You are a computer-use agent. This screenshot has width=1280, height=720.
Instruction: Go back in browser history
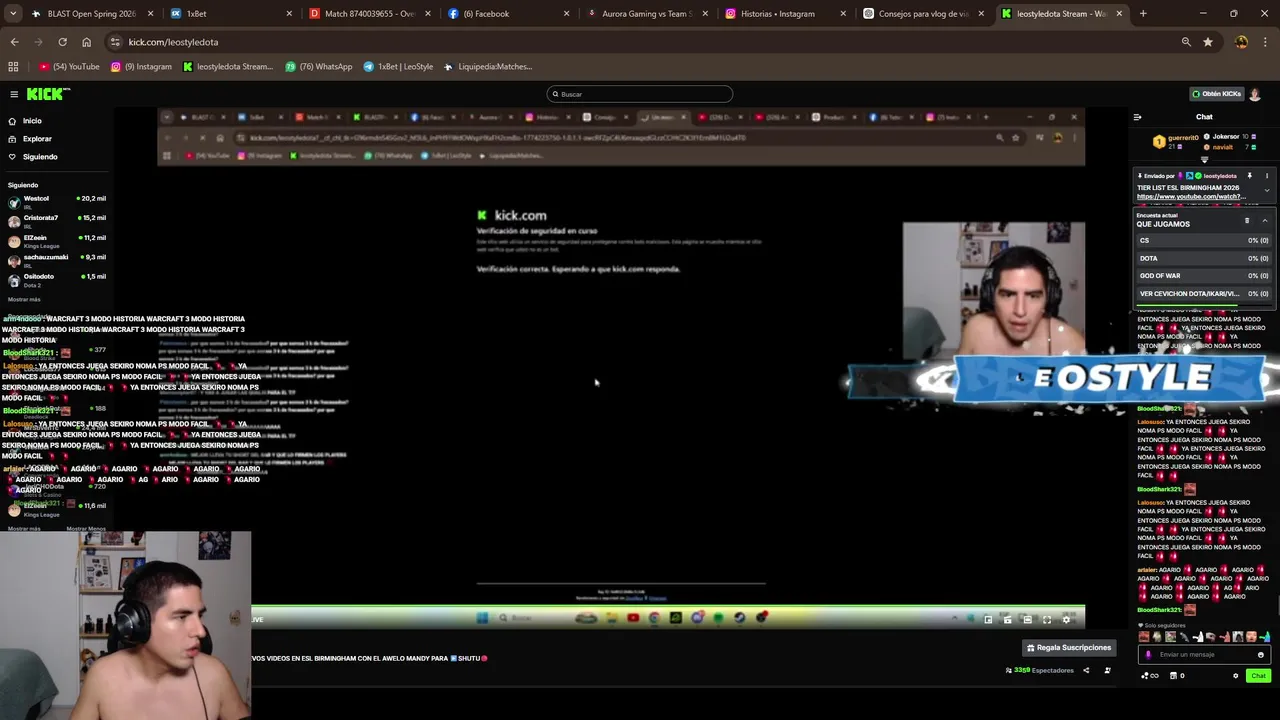pos(14,42)
